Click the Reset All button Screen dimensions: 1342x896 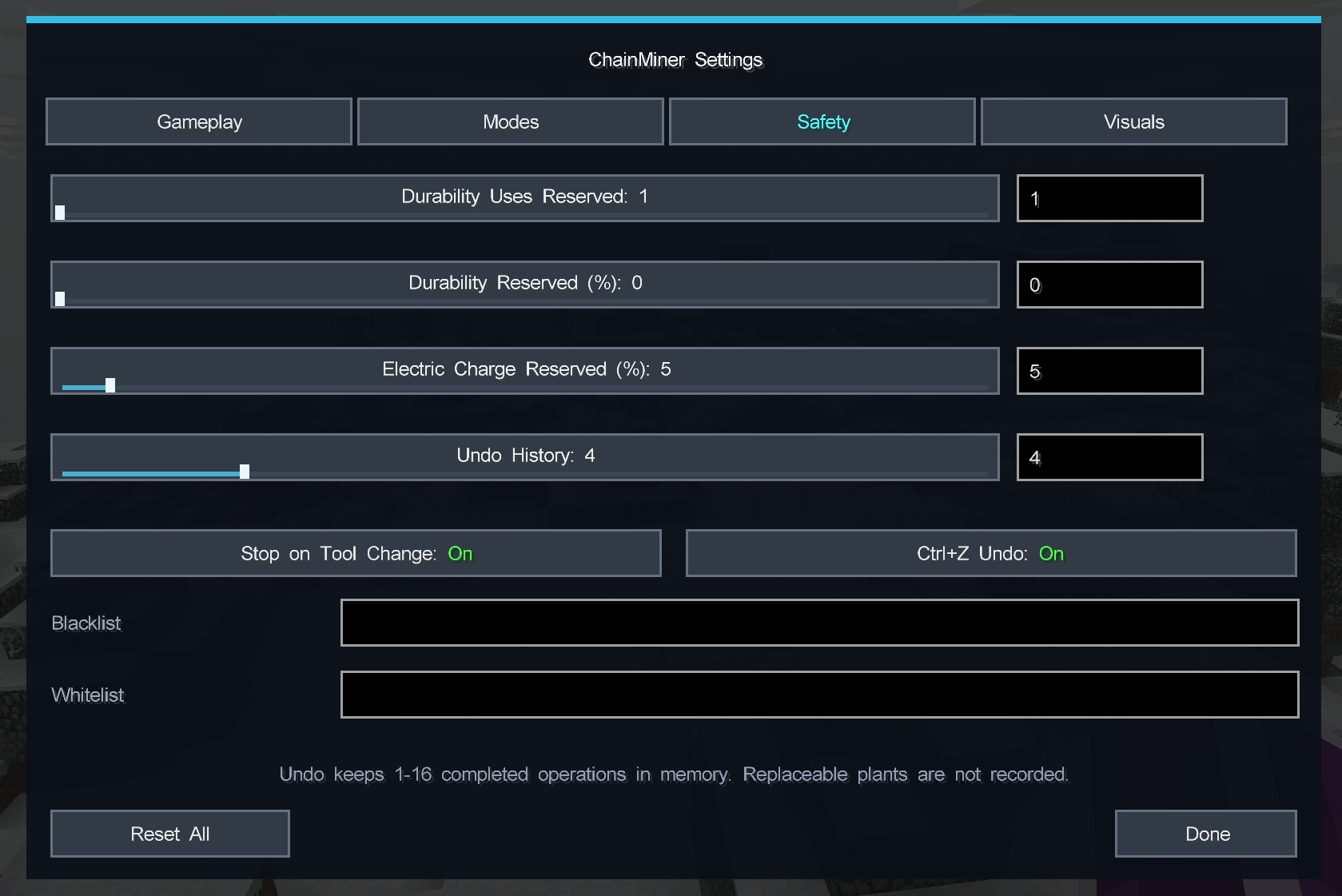170,834
